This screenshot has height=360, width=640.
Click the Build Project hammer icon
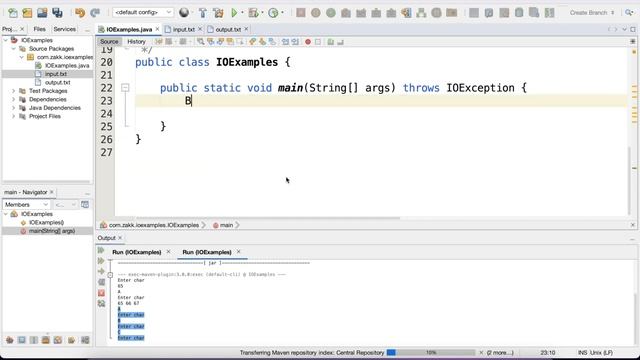pyautogui.click(x=202, y=13)
